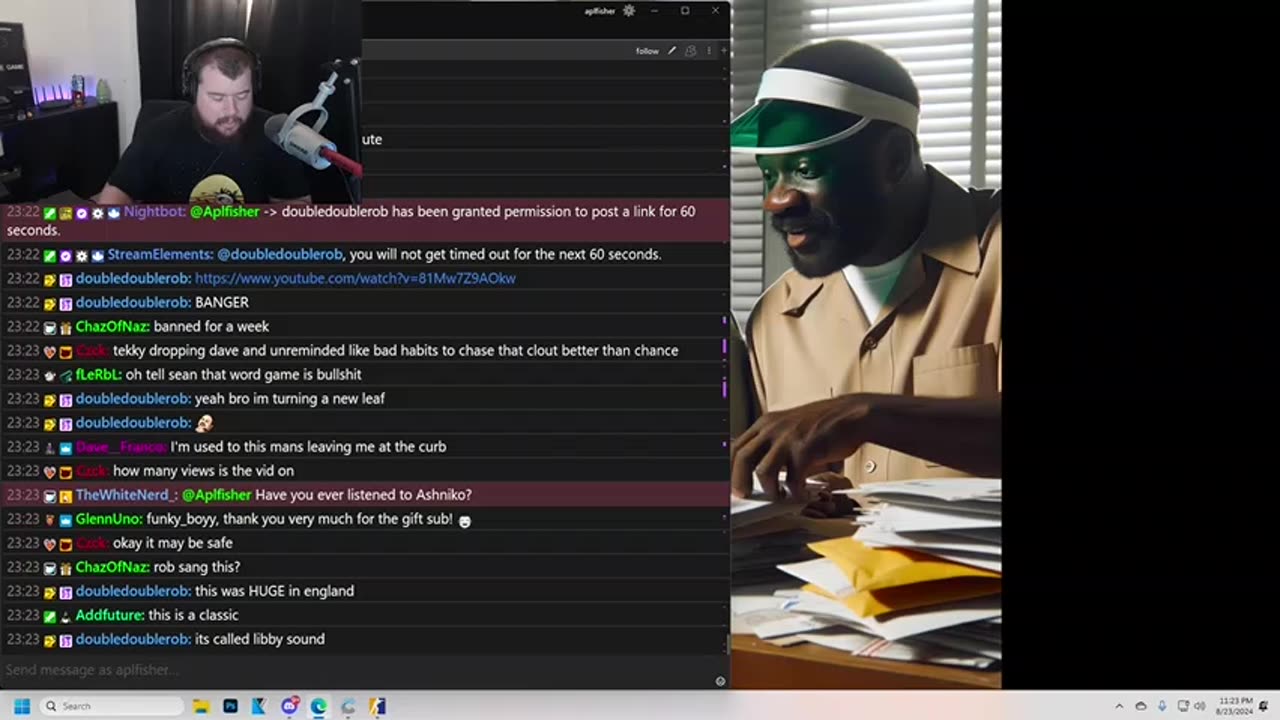Image resolution: width=1280 pixels, height=720 pixels.
Task: Open Discord from the taskbar
Action: 289,706
